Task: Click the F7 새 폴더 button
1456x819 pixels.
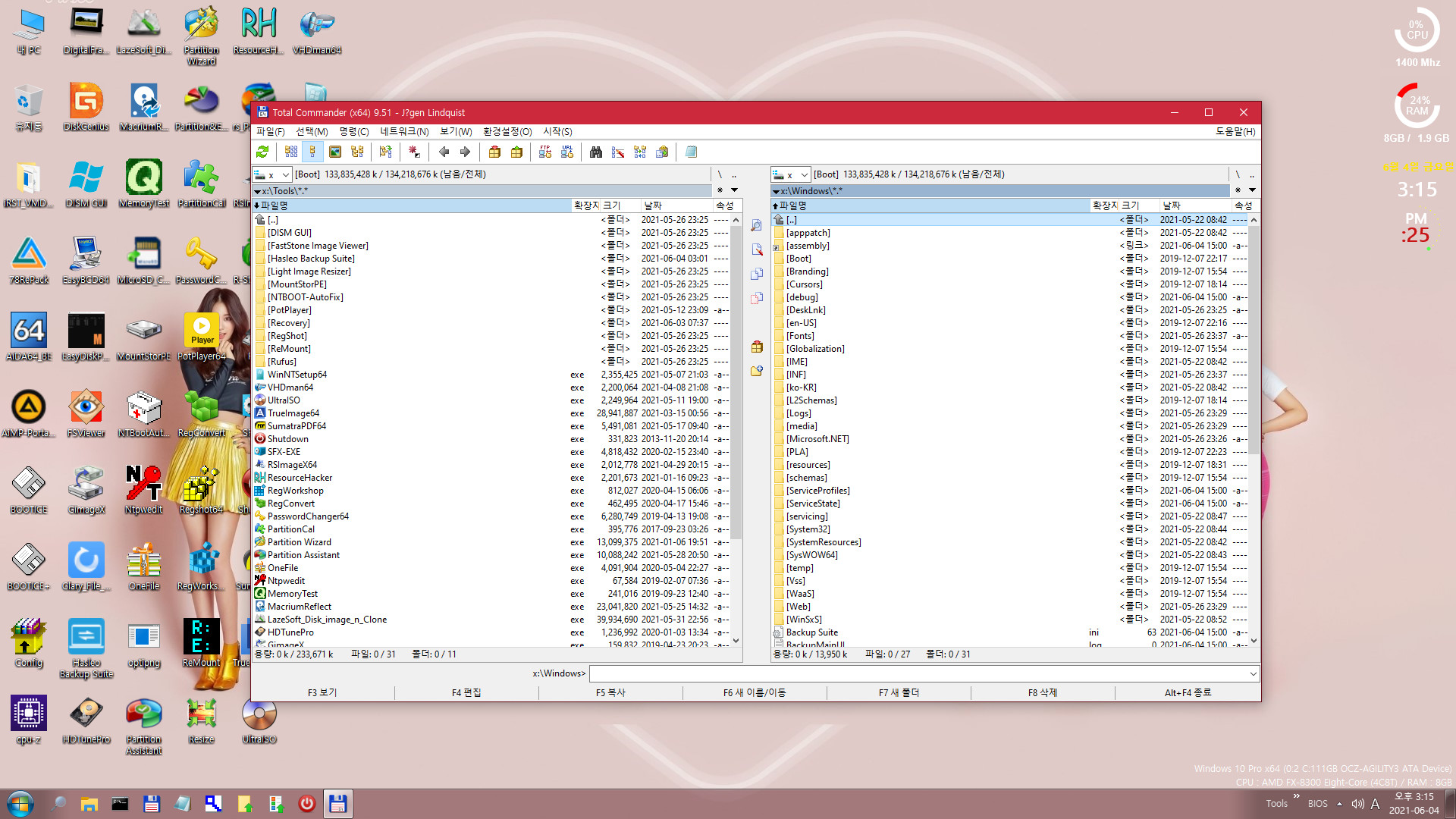Action: pos(899,692)
